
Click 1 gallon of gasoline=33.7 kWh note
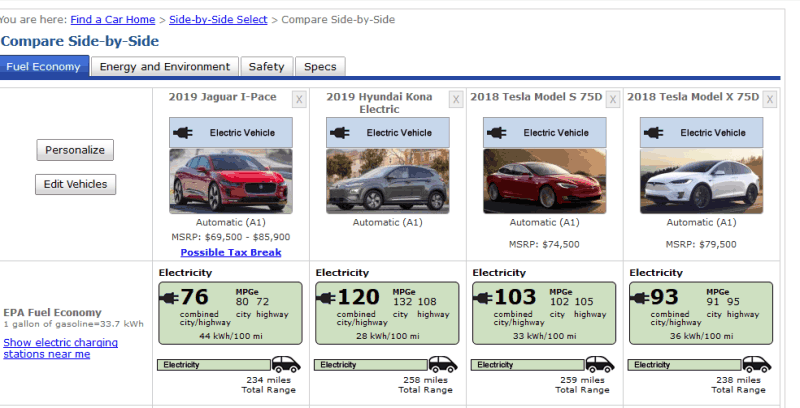(73, 324)
